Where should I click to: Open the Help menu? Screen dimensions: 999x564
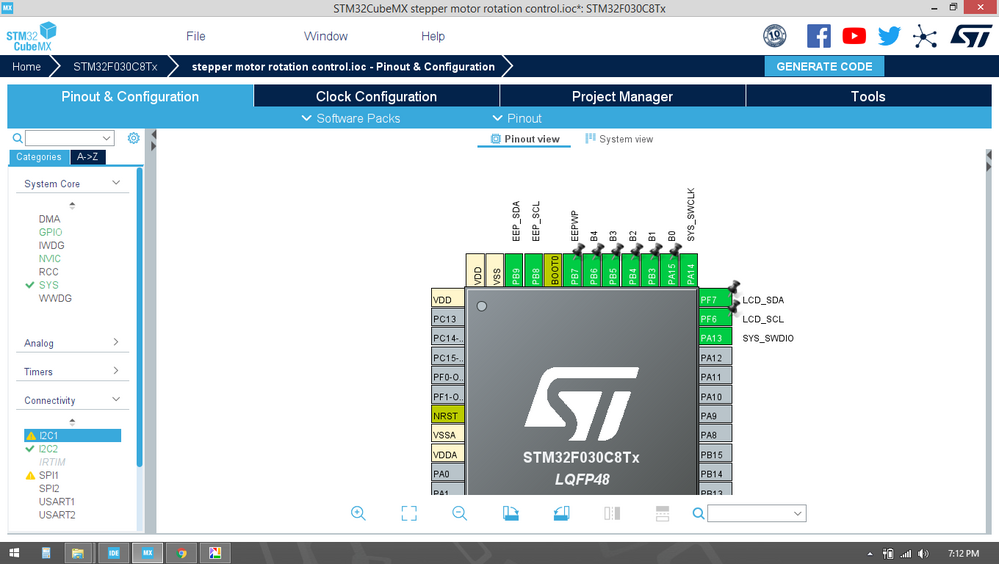point(433,36)
